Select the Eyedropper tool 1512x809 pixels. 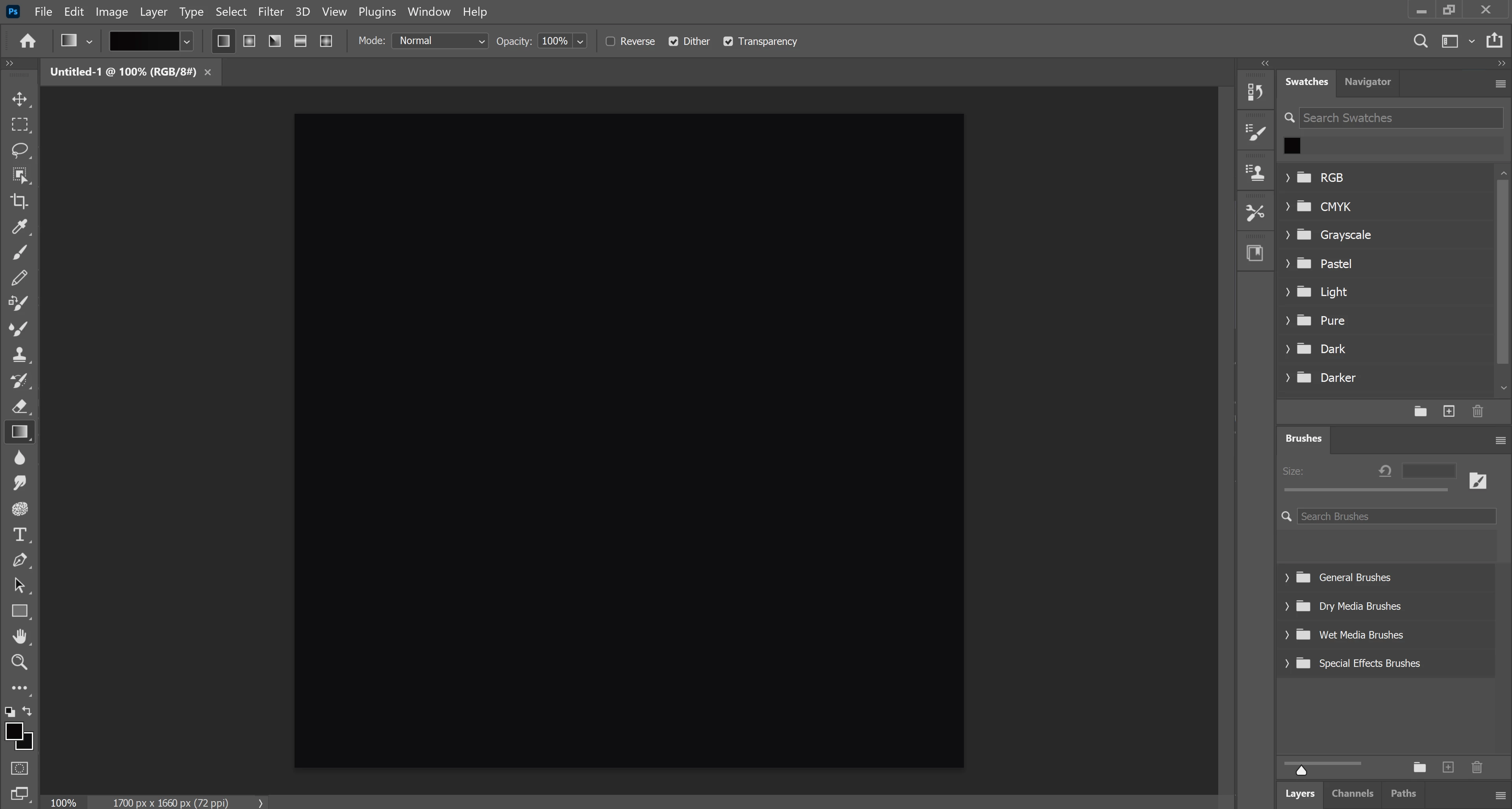point(19,226)
